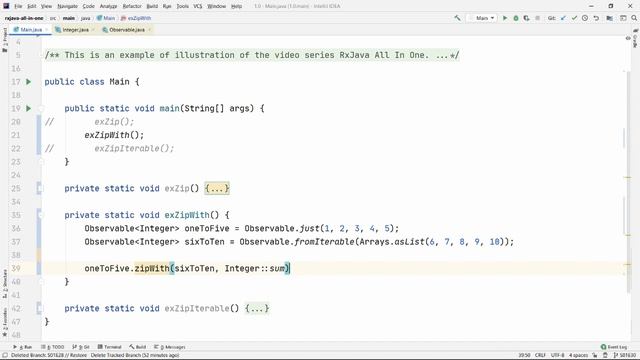Screen dimensions: 640x360
Task: Open the Navigate menu
Action: 67,6
